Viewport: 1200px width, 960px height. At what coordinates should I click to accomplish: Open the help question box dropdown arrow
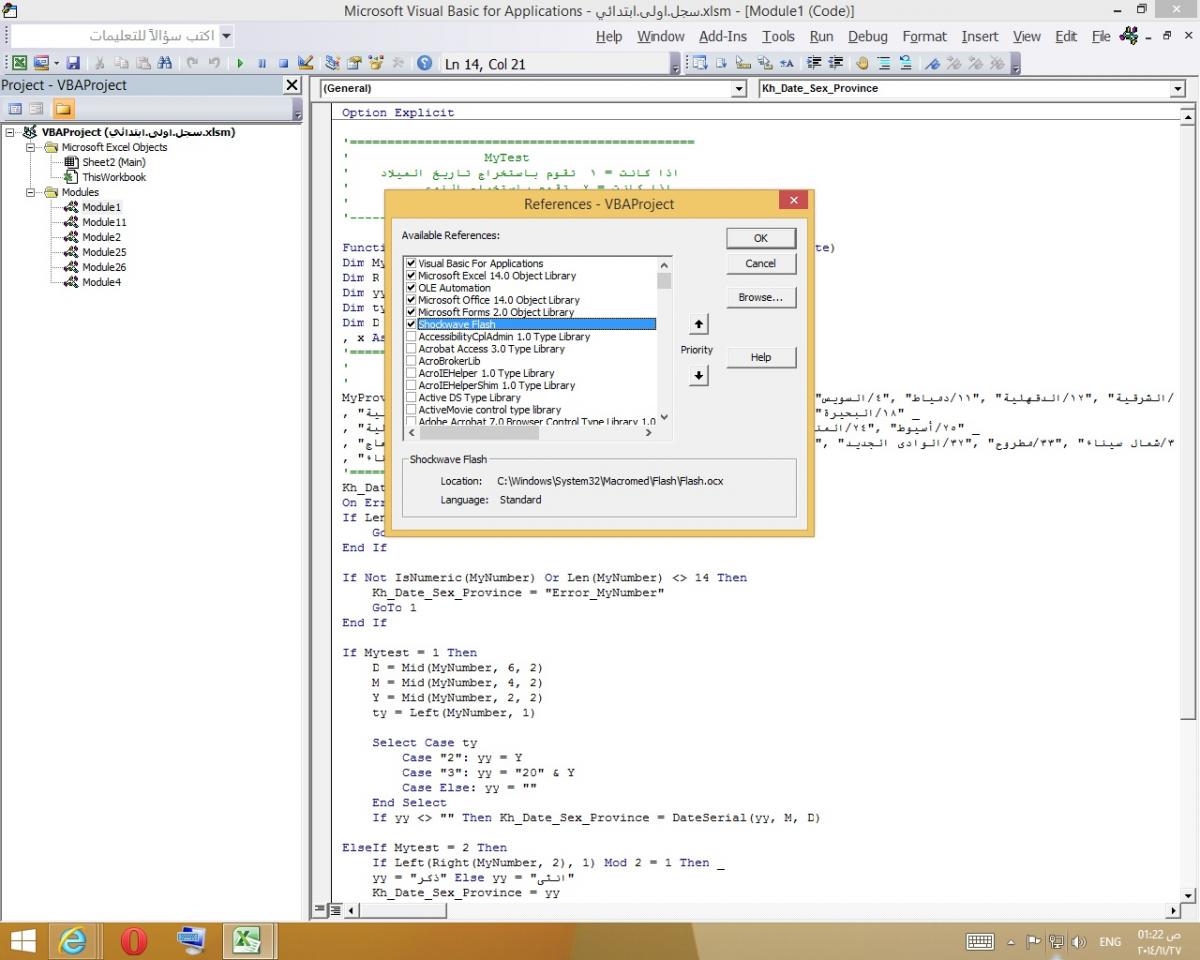(x=226, y=36)
